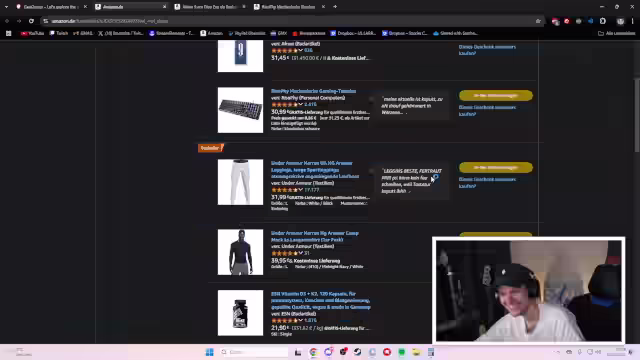
Task: Close the first browser tab
Action: [85, 7]
